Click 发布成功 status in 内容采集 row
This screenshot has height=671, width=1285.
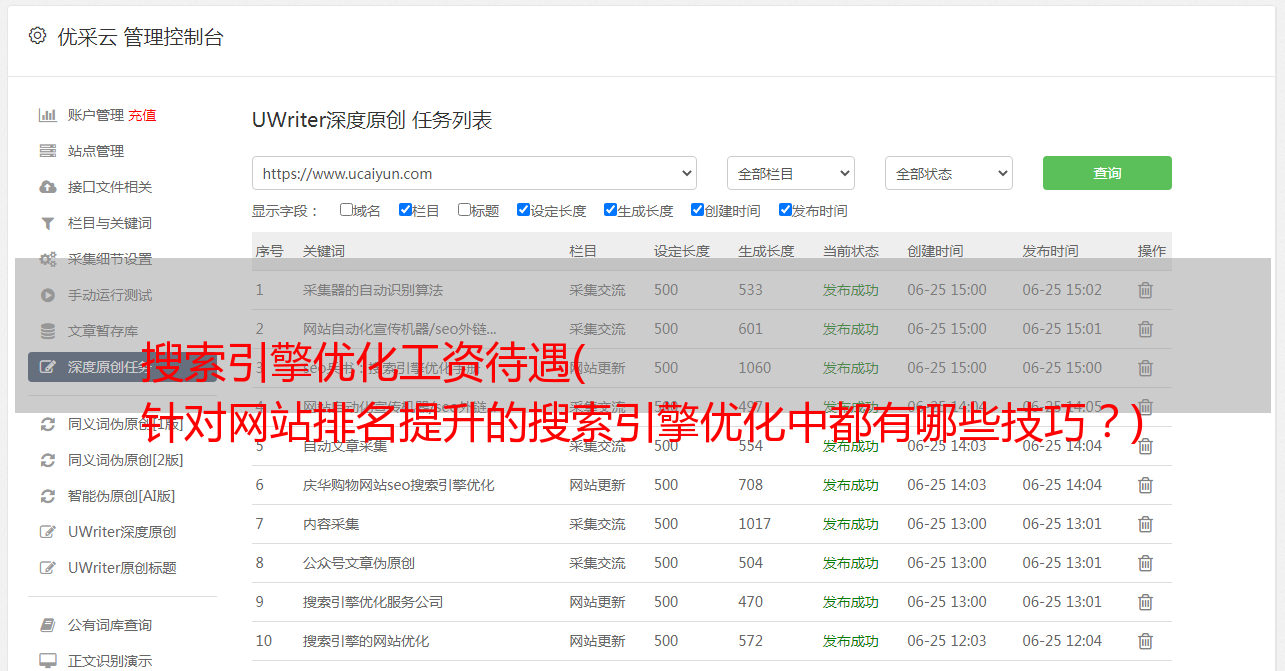tap(851, 524)
